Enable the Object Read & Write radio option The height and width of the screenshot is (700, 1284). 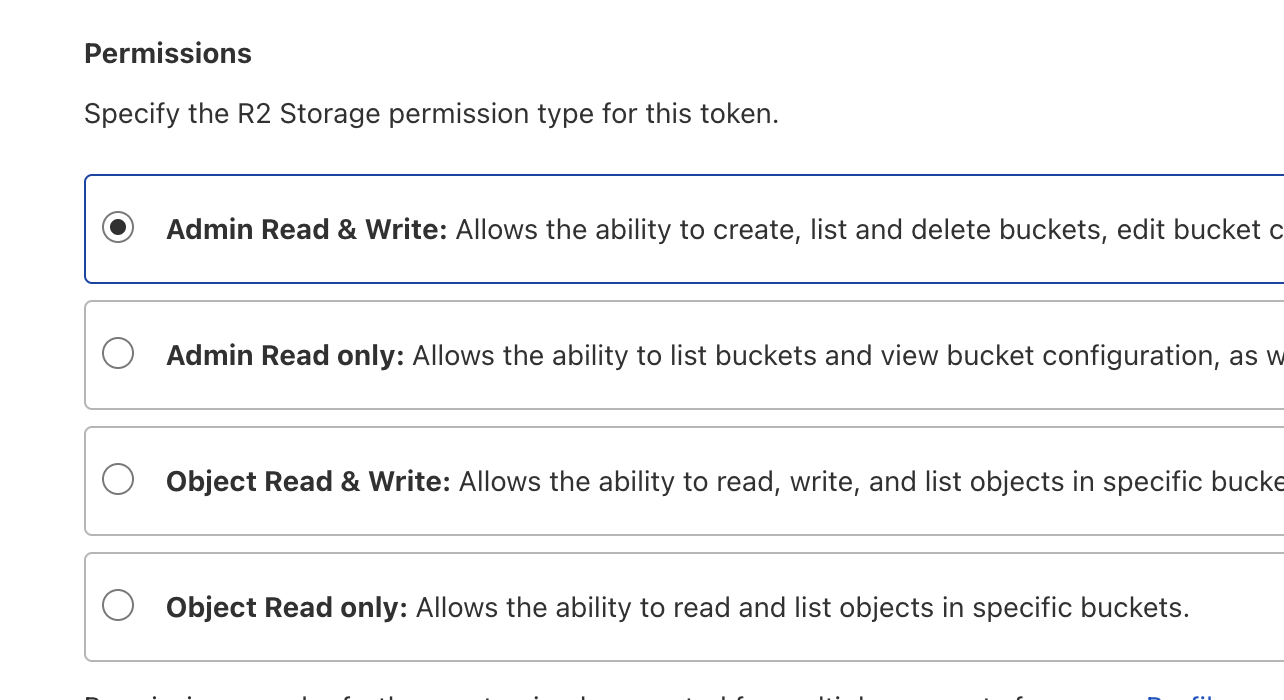coord(118,480)
